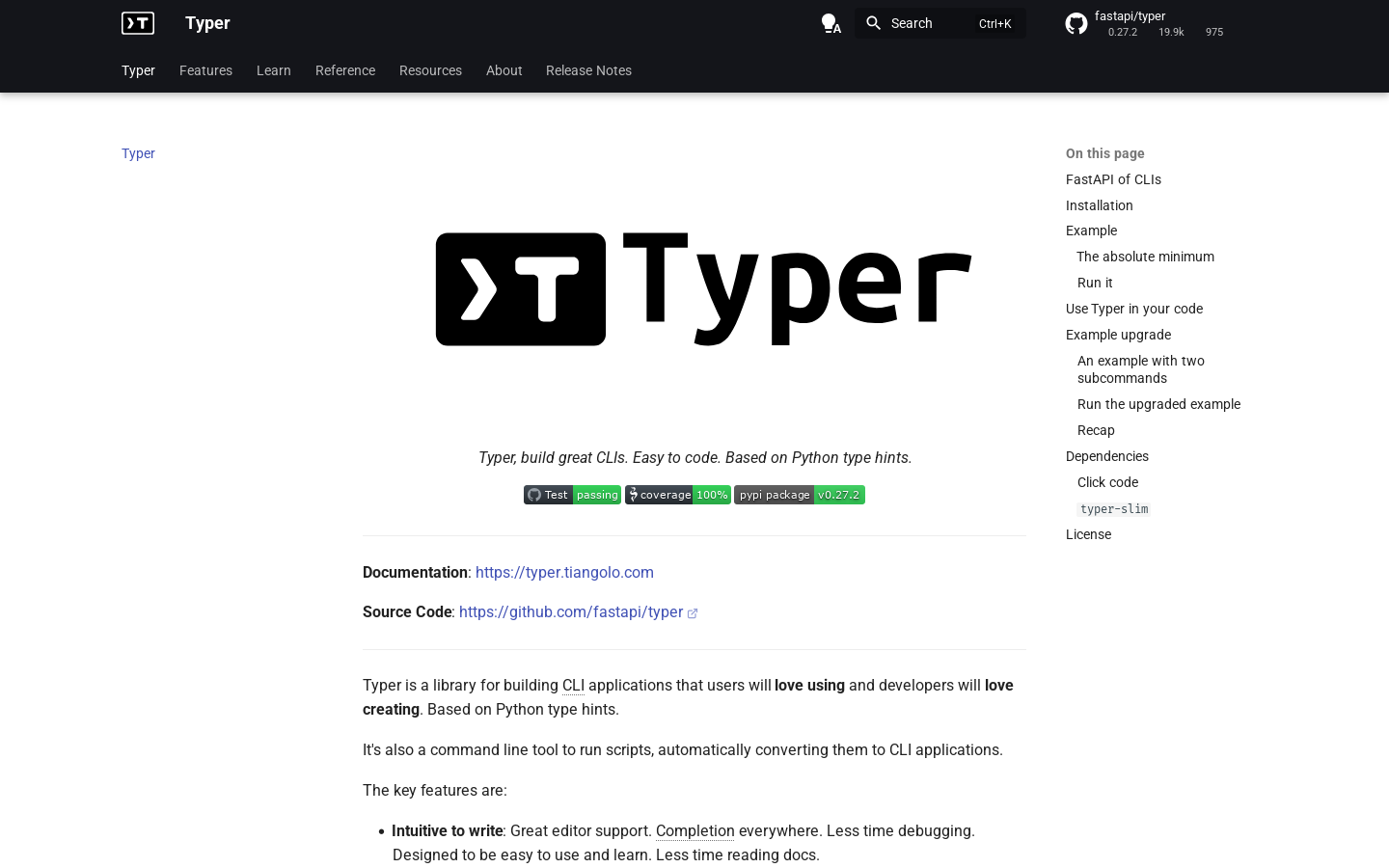Click the 19.9k stars count
The height and width of the screenshot is (868, 1389).
1171,32
